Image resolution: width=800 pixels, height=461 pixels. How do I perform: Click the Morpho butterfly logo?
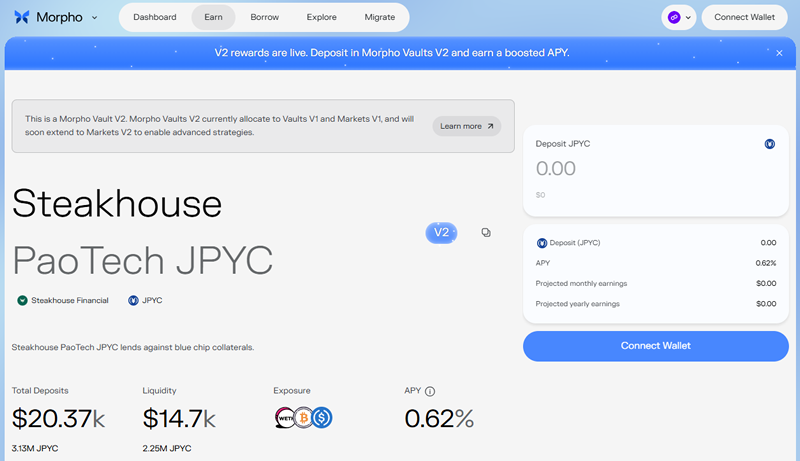pos(22,17)
